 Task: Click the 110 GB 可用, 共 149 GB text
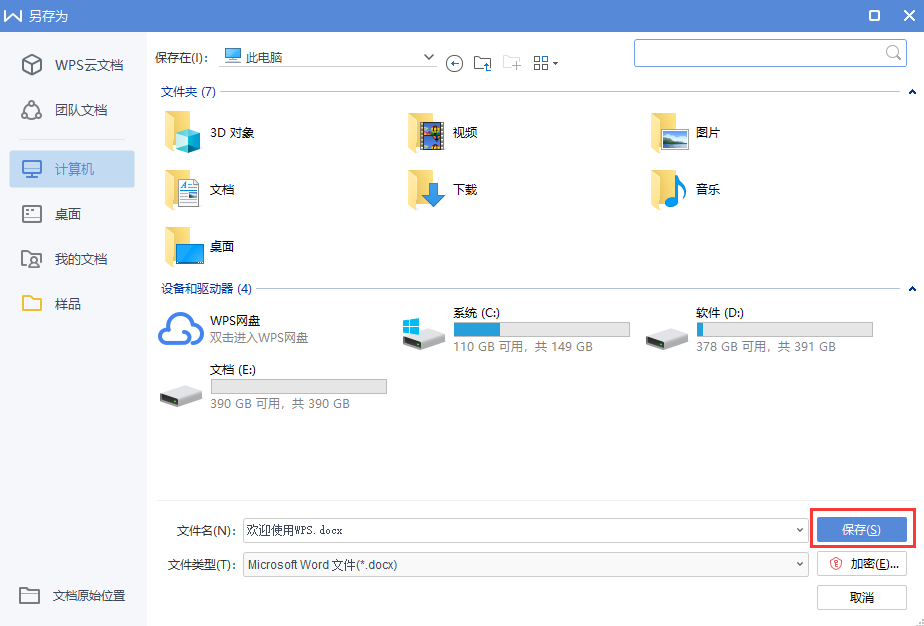(x=523, y=347)
